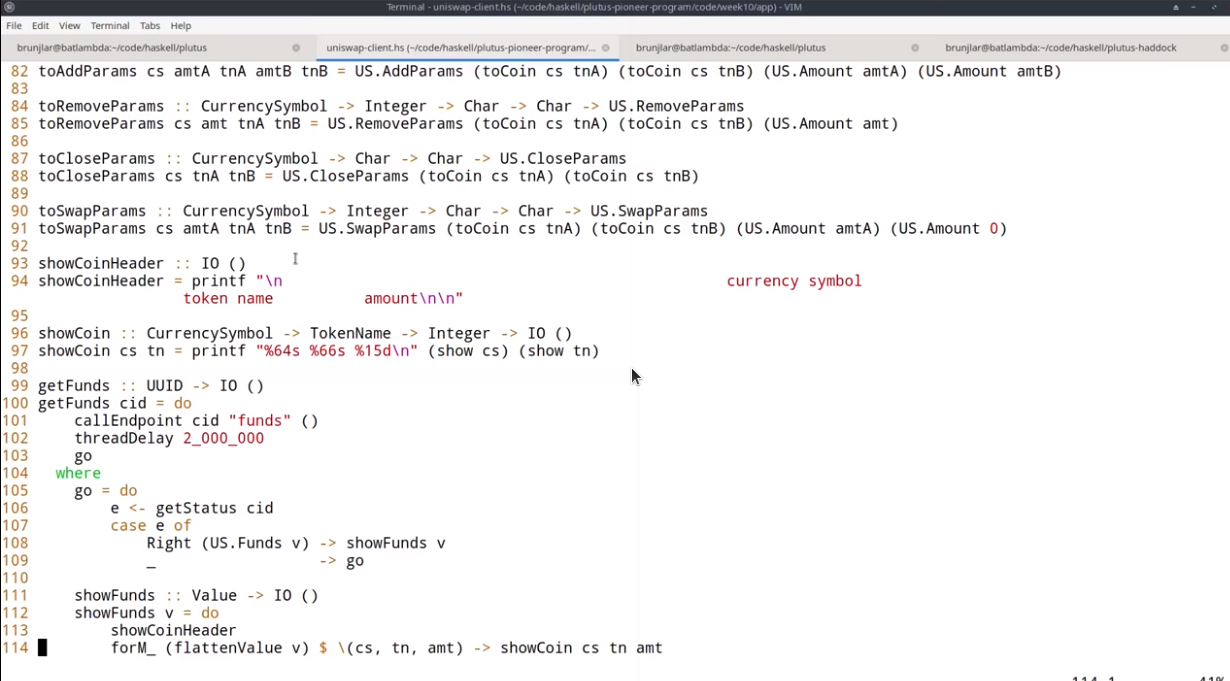
Task: Open the Edit menu
Action: tap(40, 26)
